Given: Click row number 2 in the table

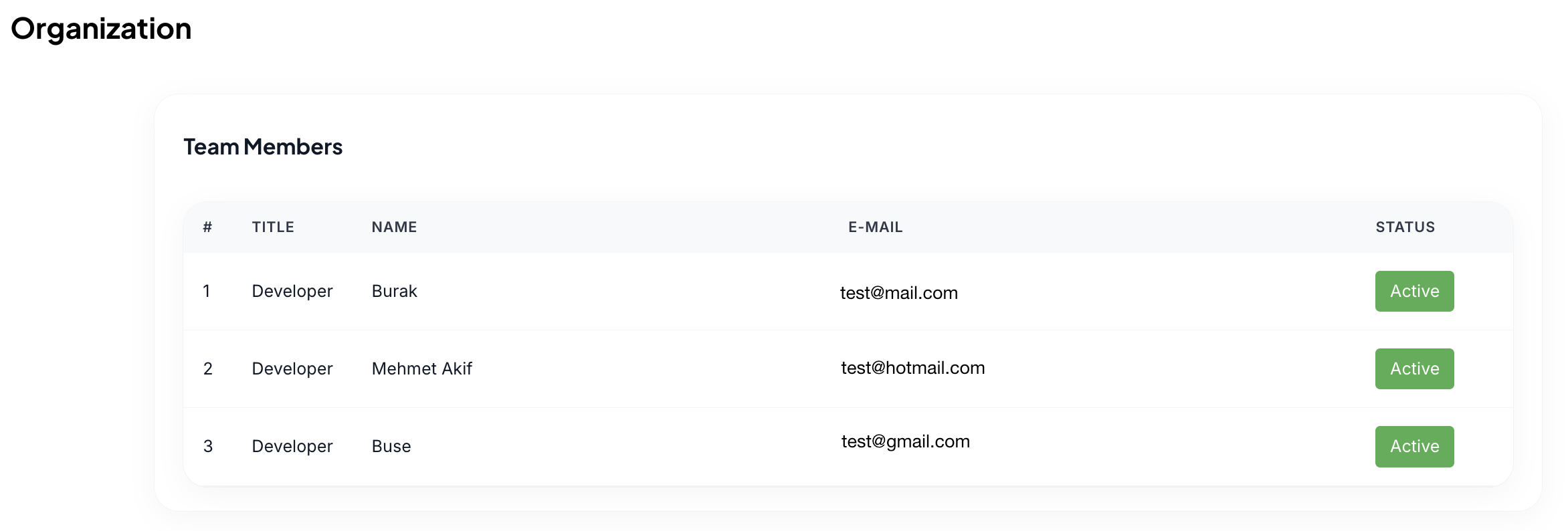Looking at the screenshot, I should 208,368.
